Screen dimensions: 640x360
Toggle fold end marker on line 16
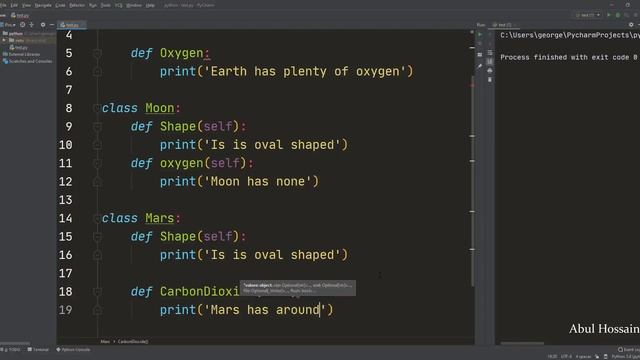pos(97,255)
